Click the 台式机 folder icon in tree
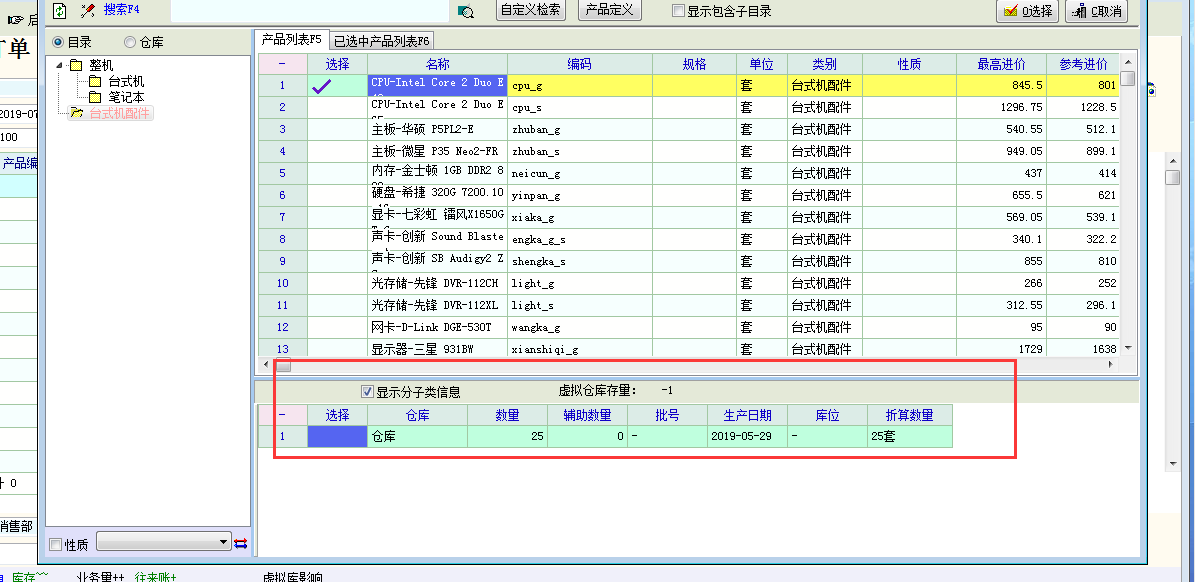1196x582 pixels. (95, 81)
